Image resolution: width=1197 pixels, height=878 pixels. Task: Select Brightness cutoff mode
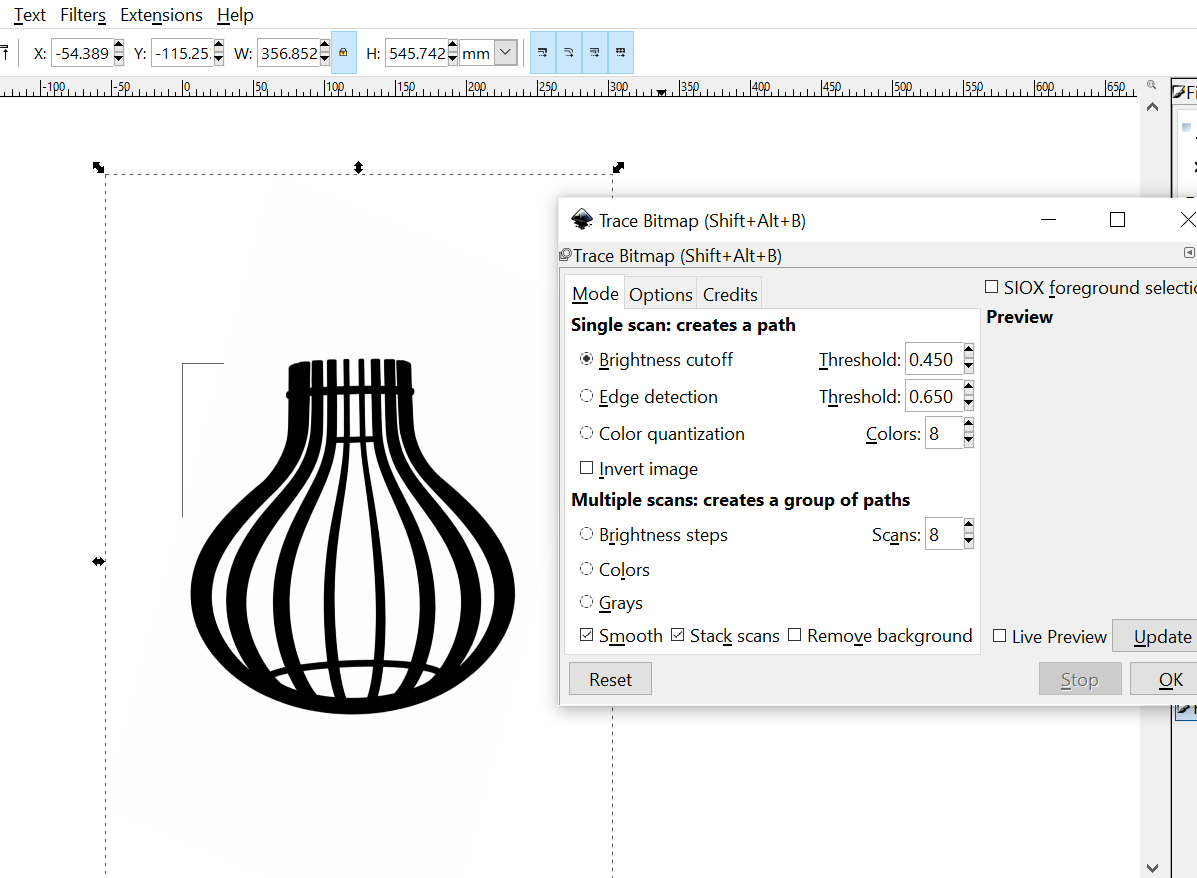click(586, 359)
